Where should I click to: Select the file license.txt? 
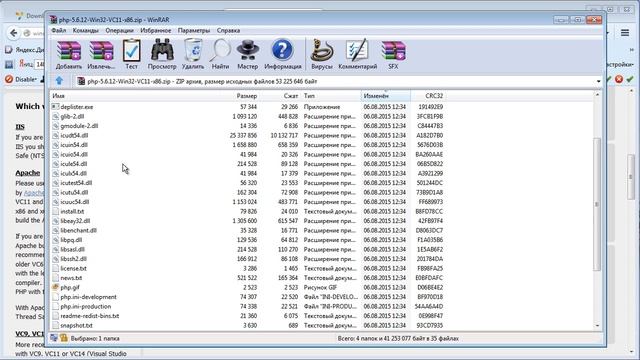coord(73,269)
